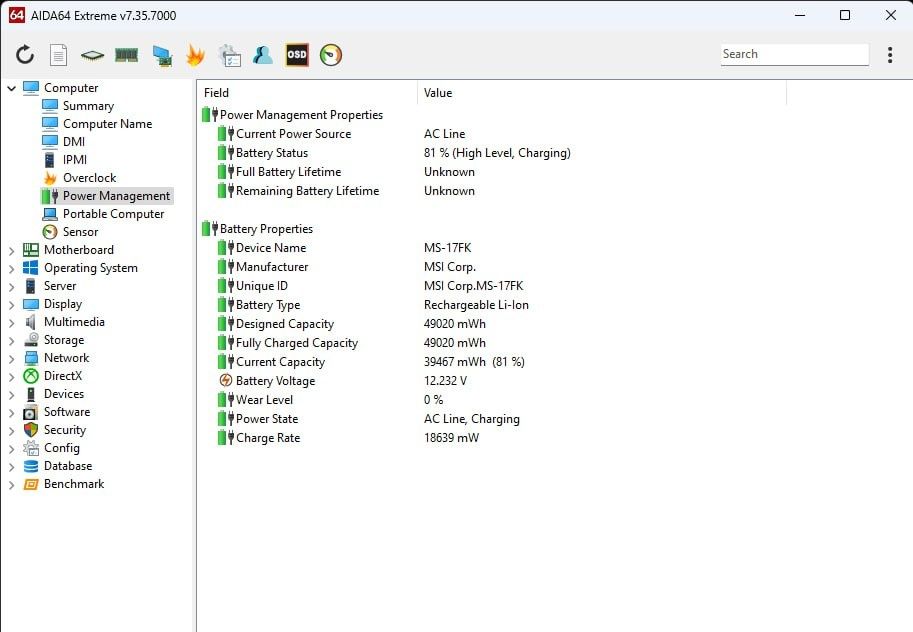Click the Refresh toolbar icon
Screen dimensions: 913x632
click(25, 55)
